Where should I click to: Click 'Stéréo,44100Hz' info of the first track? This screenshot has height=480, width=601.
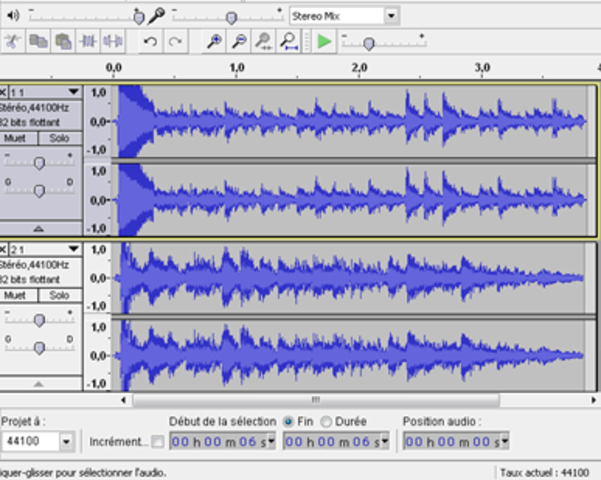[34, 108]
